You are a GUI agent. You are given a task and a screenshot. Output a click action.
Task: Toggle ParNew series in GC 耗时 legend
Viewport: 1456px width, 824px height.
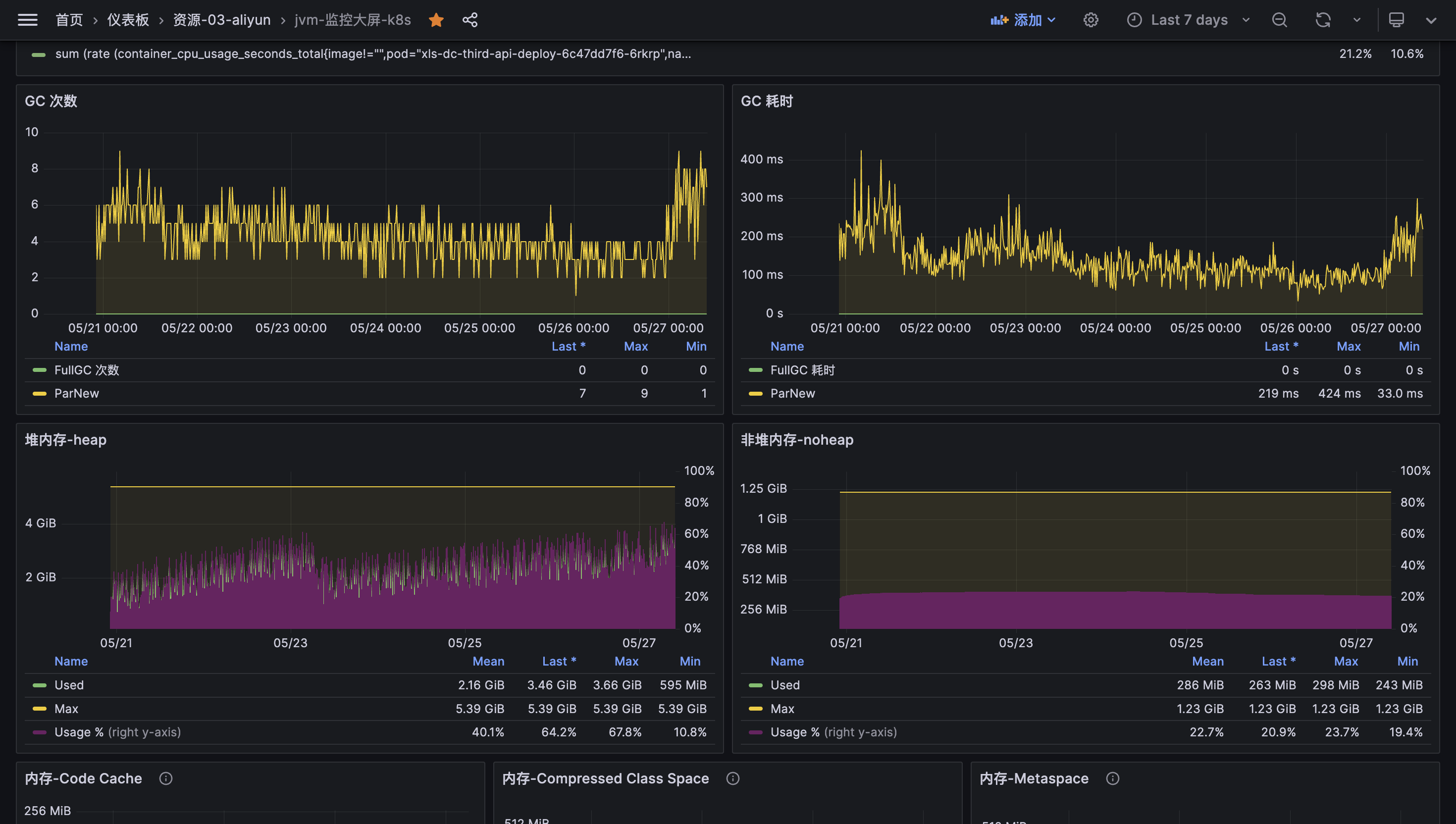(792, 393)
